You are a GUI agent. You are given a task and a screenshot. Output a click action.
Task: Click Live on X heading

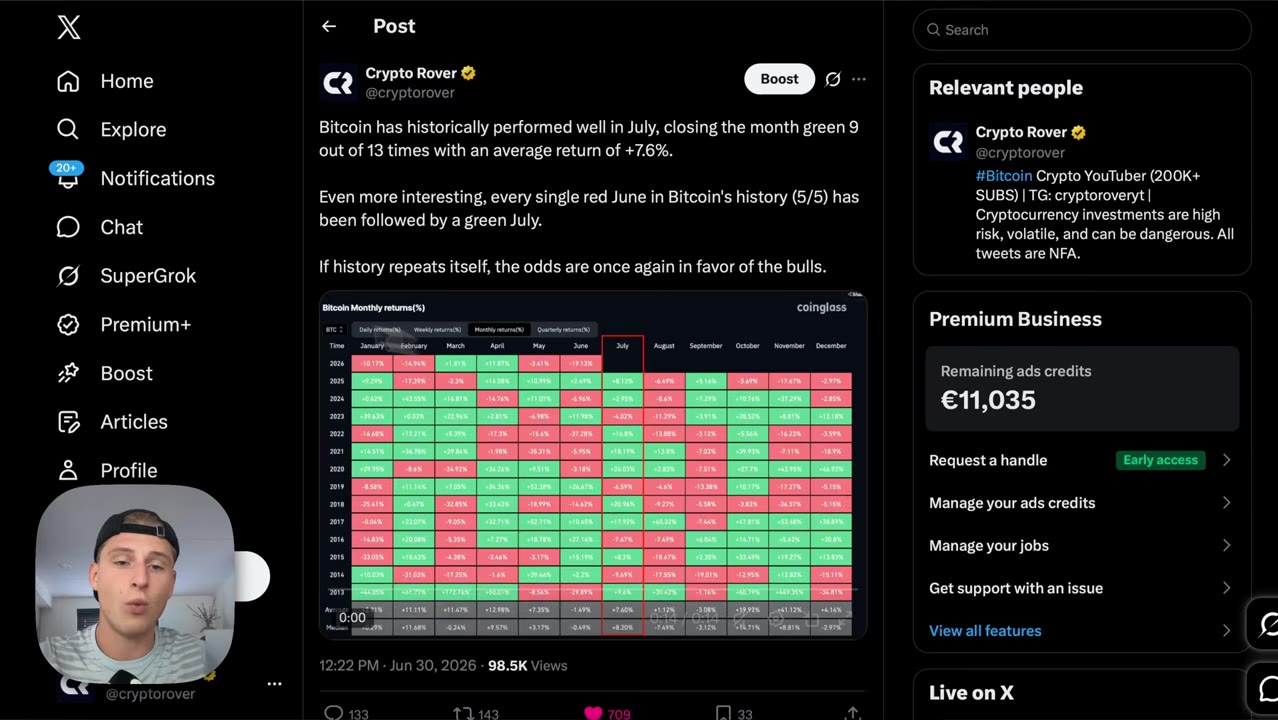pos(971,693)
